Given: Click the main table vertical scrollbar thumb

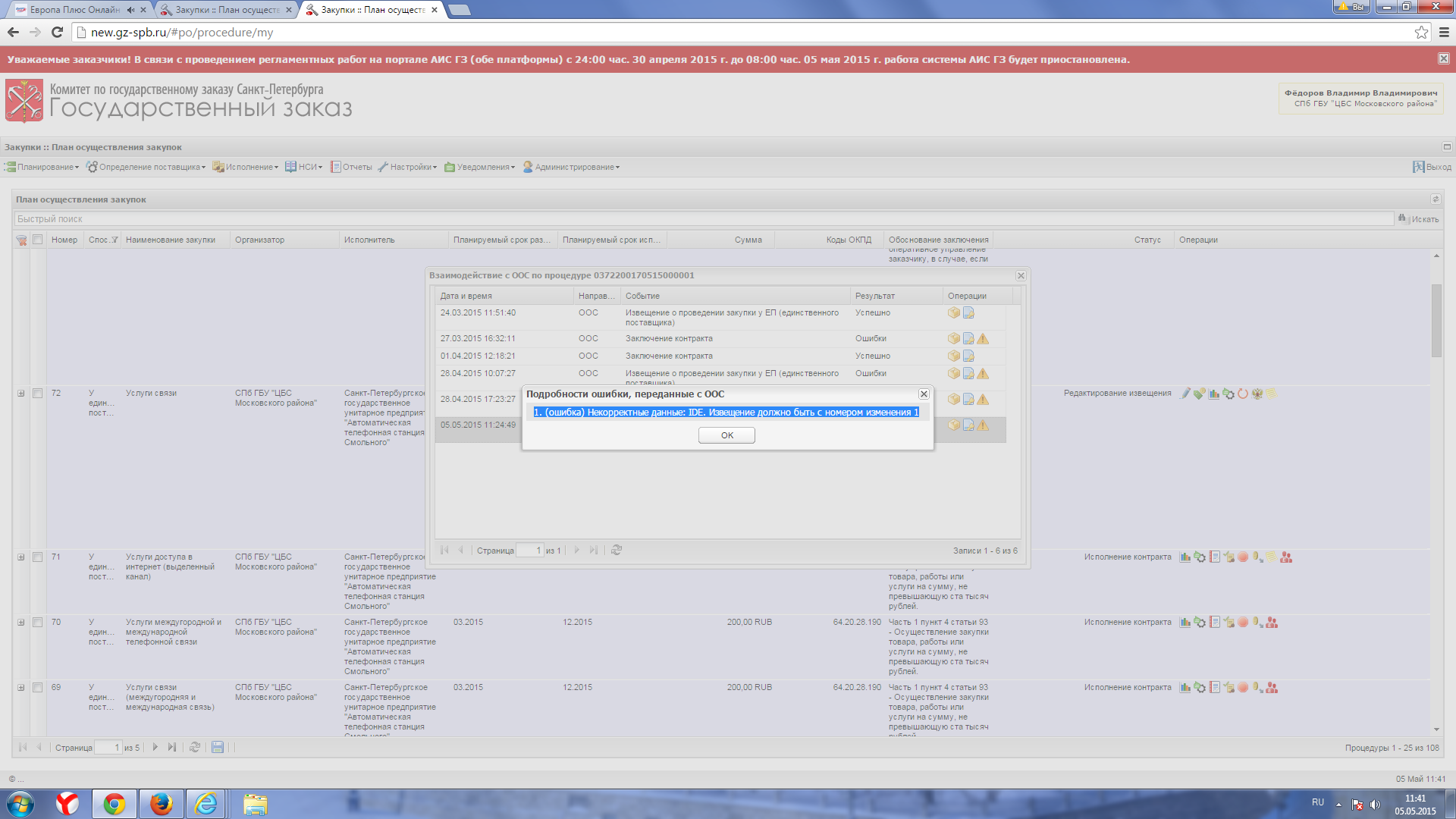Looking at the screenshot, I should [1436, 320].
